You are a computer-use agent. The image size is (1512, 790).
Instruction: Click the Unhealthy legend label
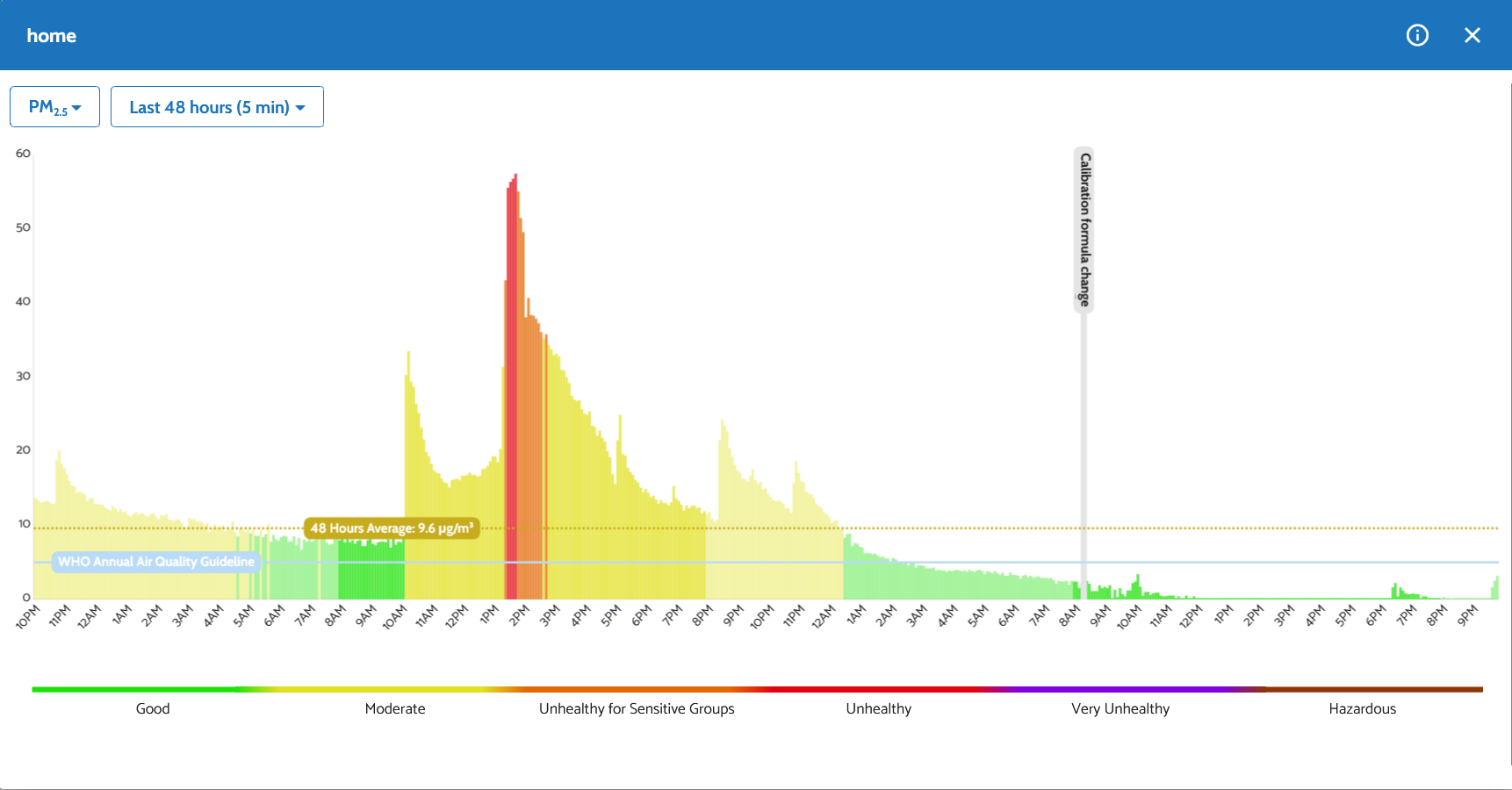point(878,709)
